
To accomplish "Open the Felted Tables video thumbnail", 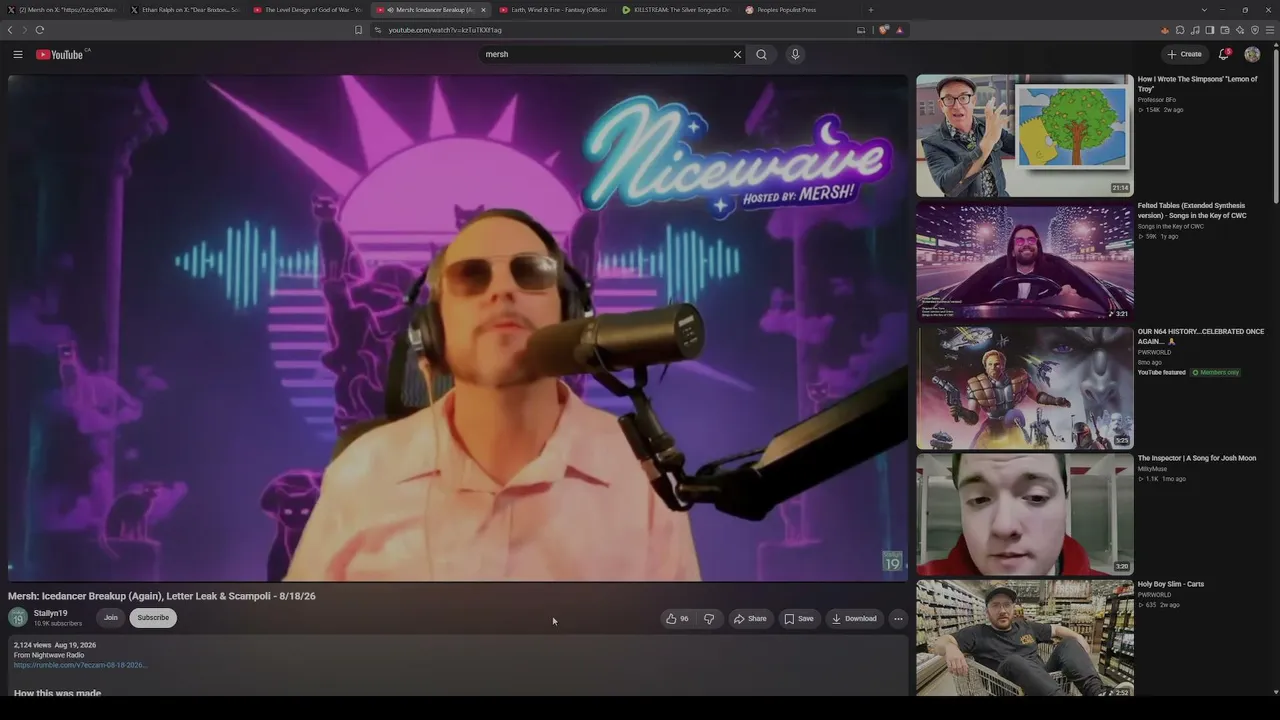I will point(1025,261).
